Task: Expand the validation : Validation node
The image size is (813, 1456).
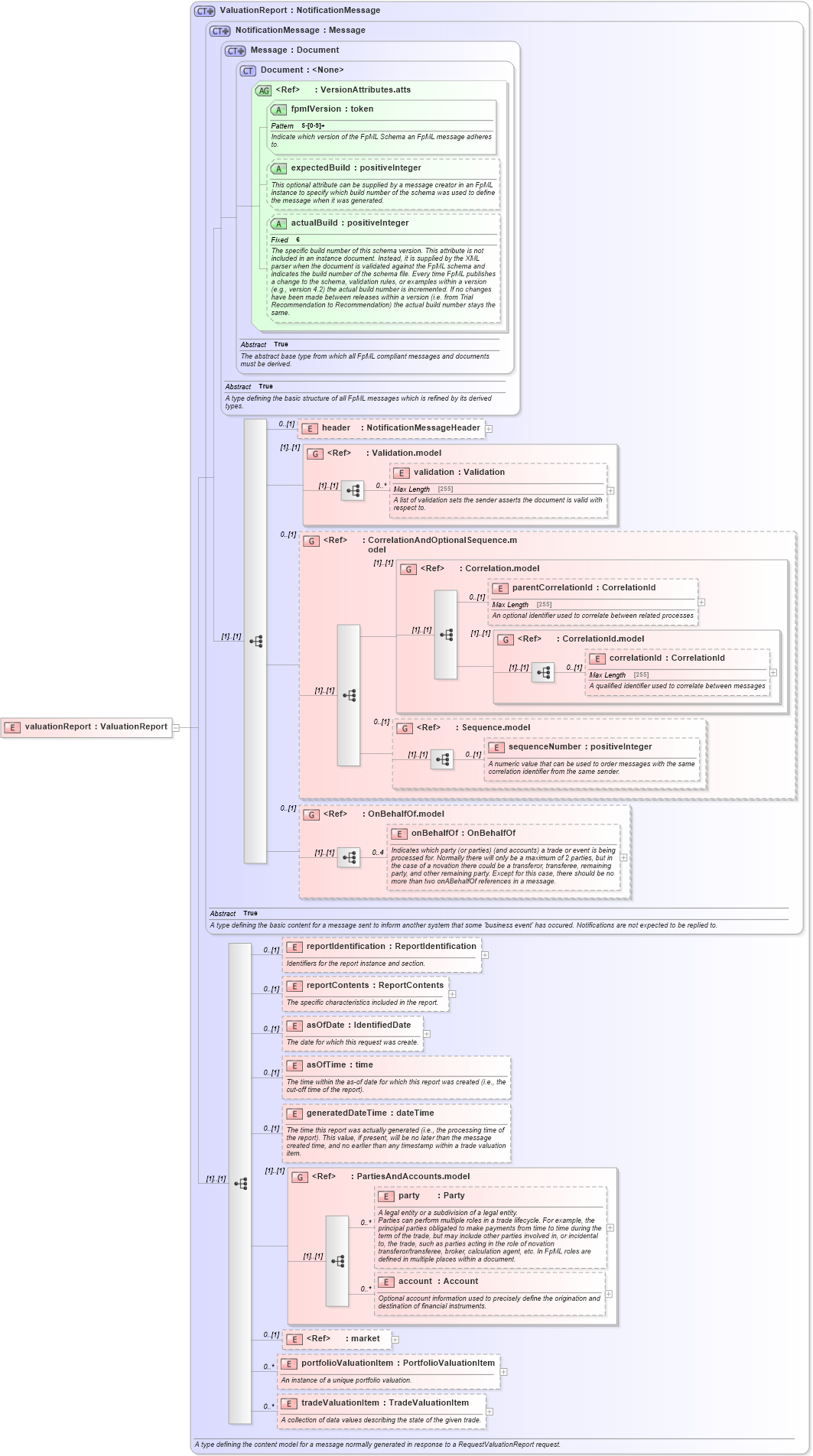Action: tap(610, 491)
